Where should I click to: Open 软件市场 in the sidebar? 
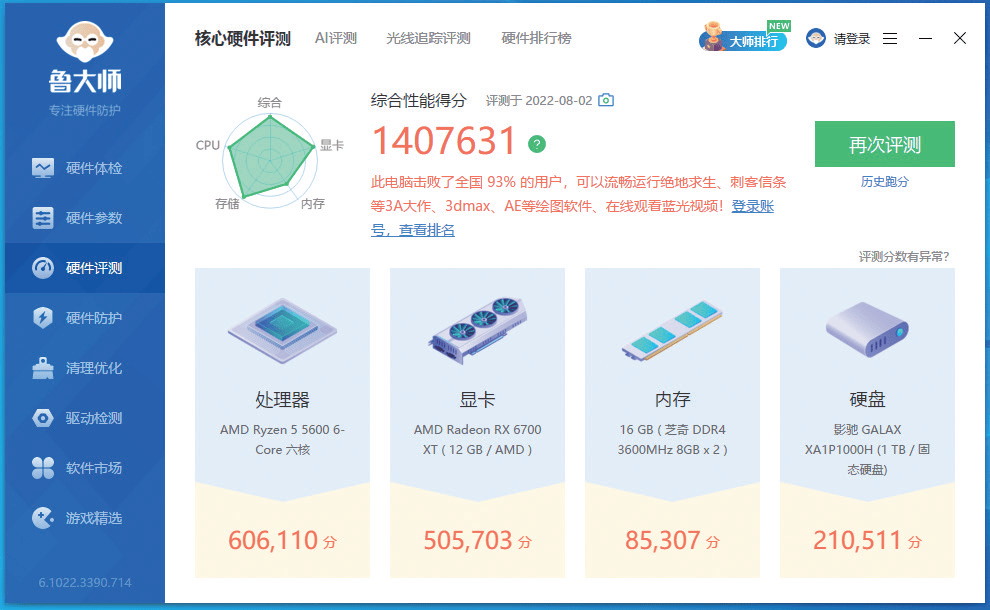tap(80, 468)
